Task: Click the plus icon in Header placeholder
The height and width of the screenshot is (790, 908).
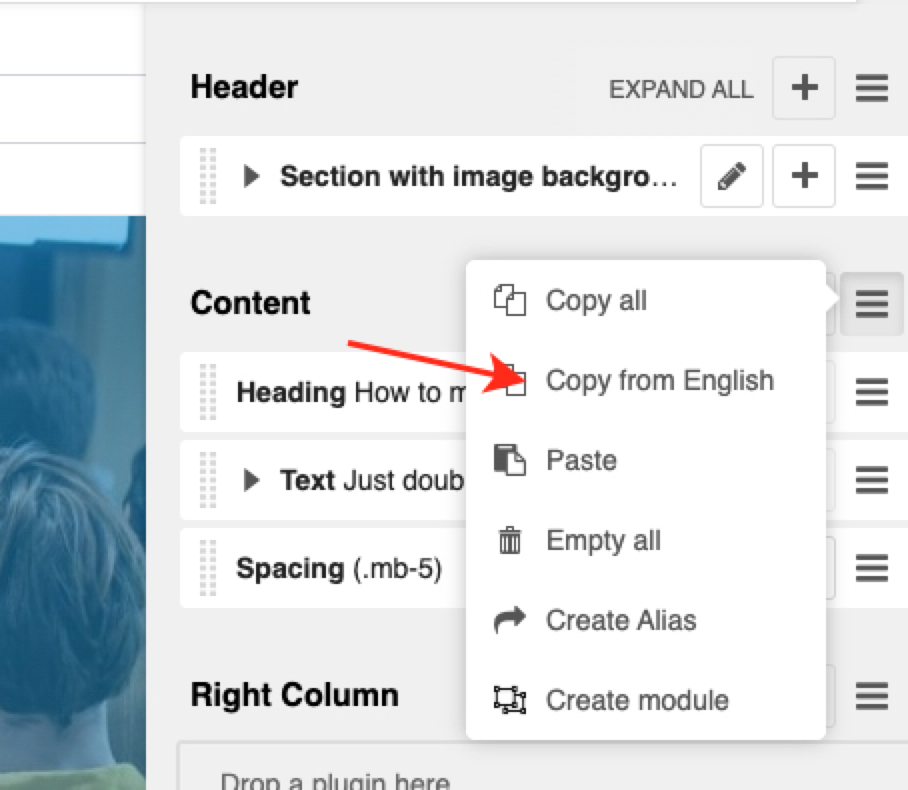Action: (804, 89)
